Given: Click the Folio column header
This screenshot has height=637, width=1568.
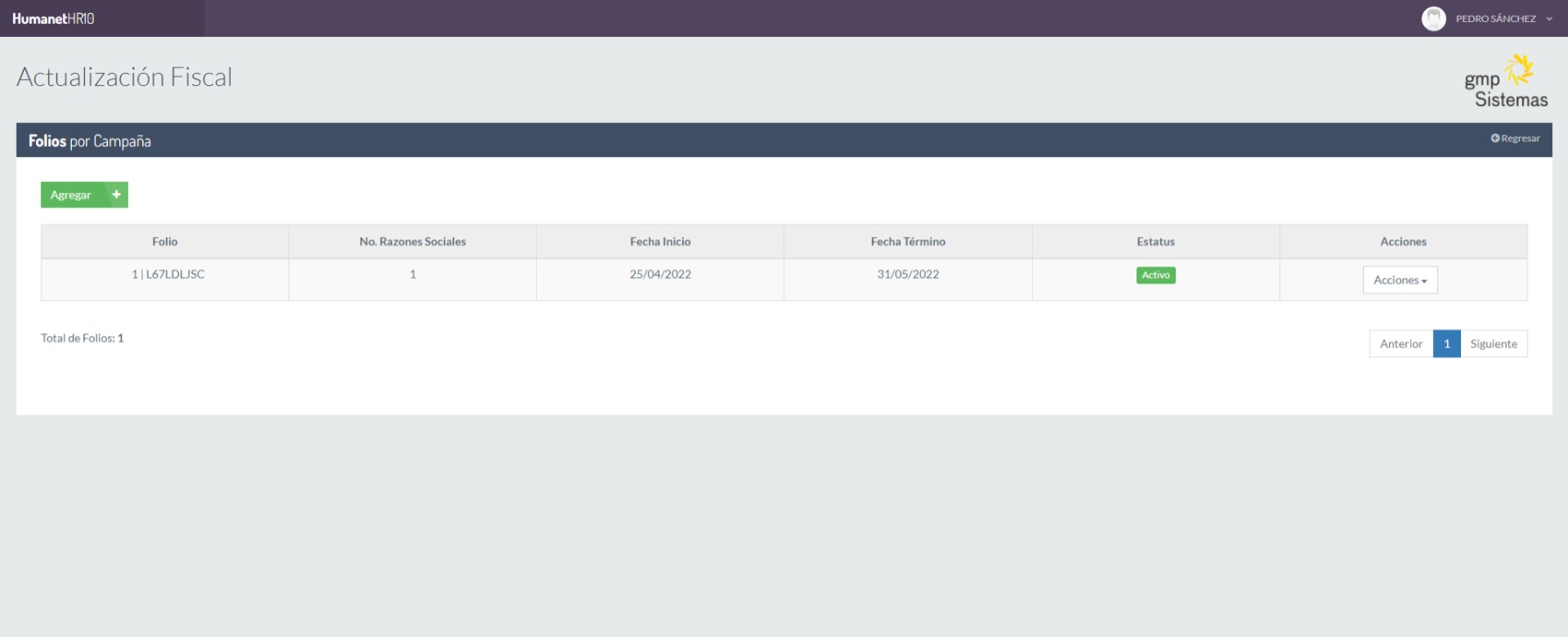Looking at the screenshot, I should click(165, 241).
